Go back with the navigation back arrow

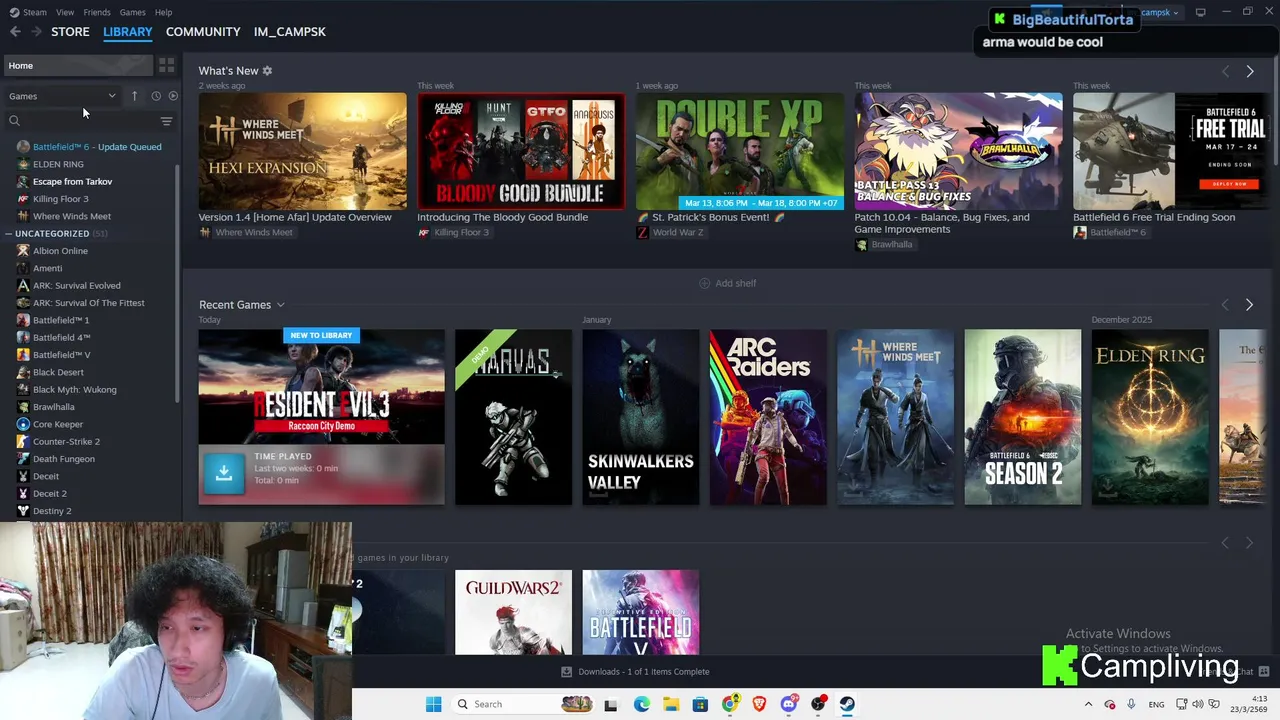[x=15, y=32]
